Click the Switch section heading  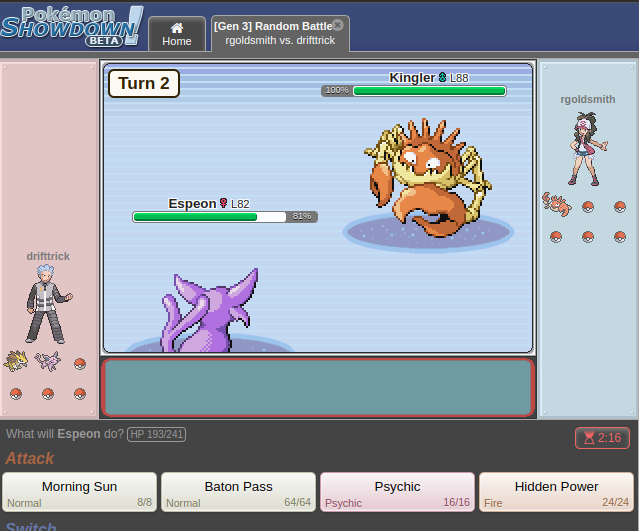point(31,526)
